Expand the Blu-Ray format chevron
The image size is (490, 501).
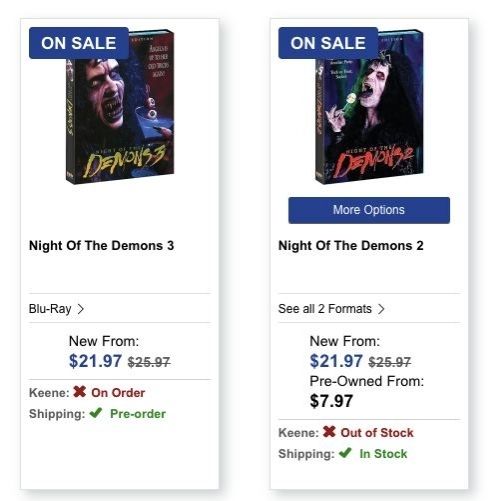tap(80, 309)
